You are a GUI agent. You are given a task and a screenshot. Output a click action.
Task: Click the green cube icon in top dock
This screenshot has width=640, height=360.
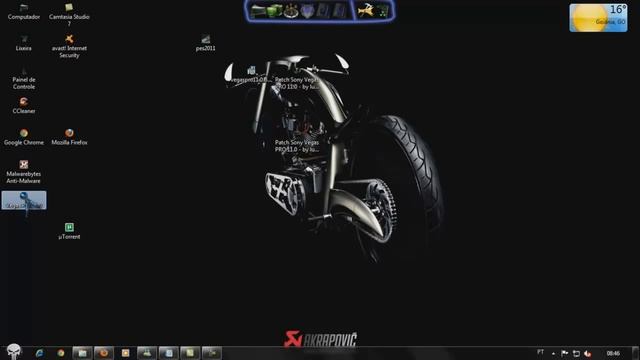(x=274, y=11)
